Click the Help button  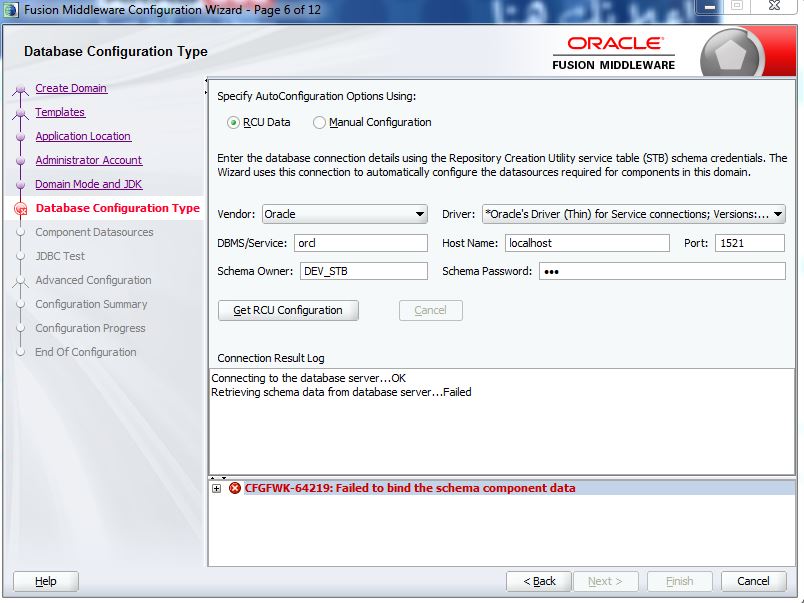pyautogui.click(x=46, y=581)
